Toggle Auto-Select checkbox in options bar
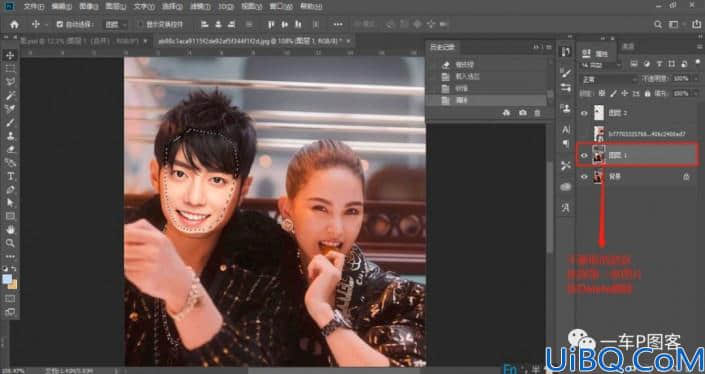This screenshot has width=705, height=374. (x=60, y=25)
